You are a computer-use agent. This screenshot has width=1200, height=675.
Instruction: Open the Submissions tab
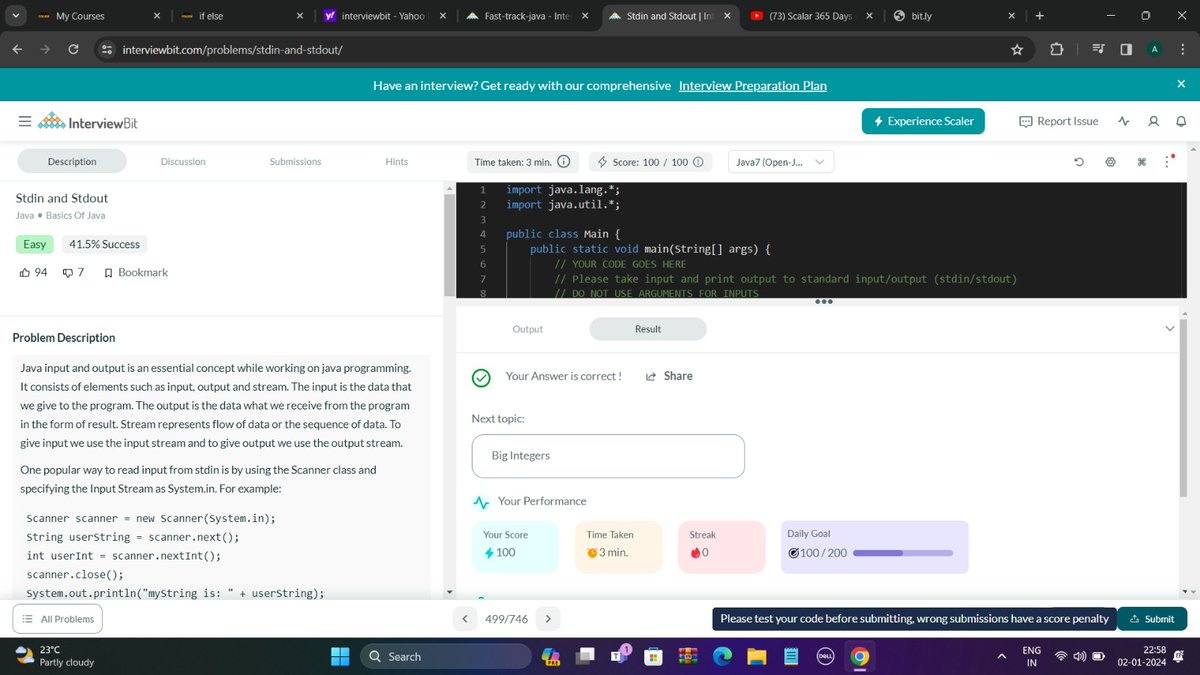point(296,161)
